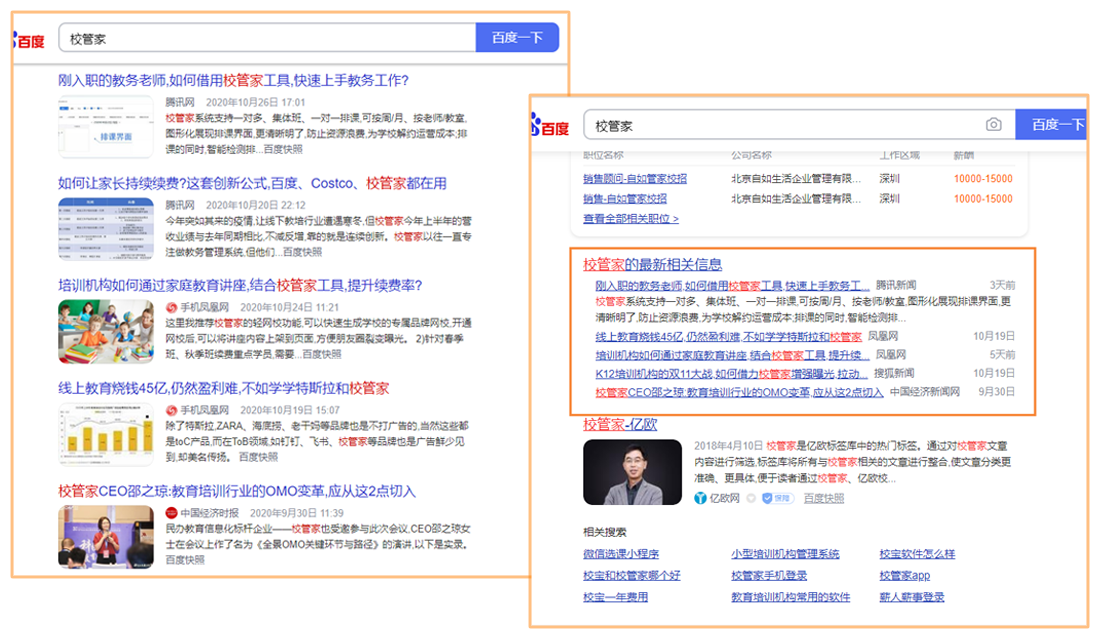
Task: Click the blue 保障 shield badge
Action: coord(777,498)
